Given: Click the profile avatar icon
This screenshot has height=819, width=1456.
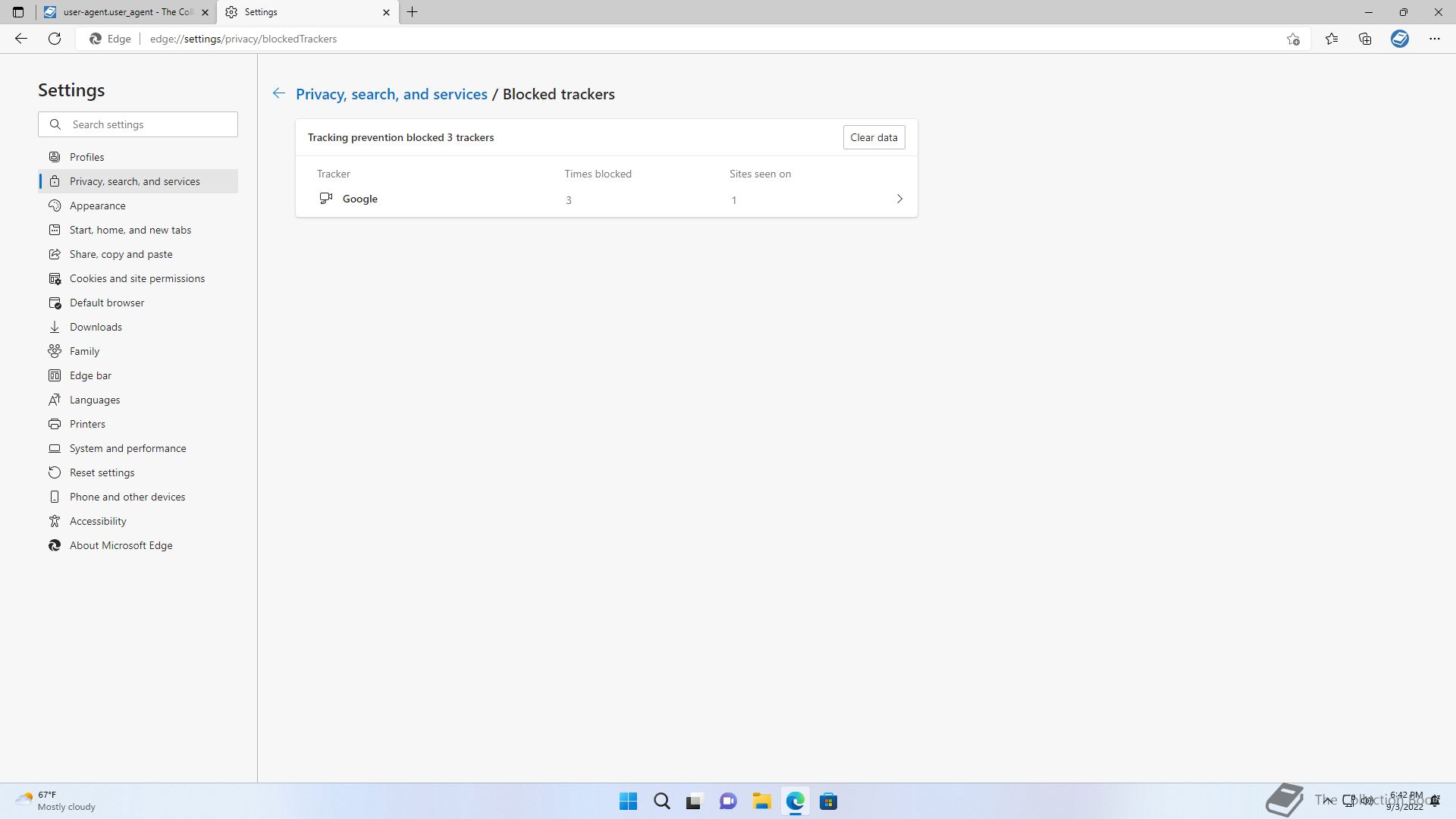Looking at the screenshot, I should click(x=1400, y=39).
